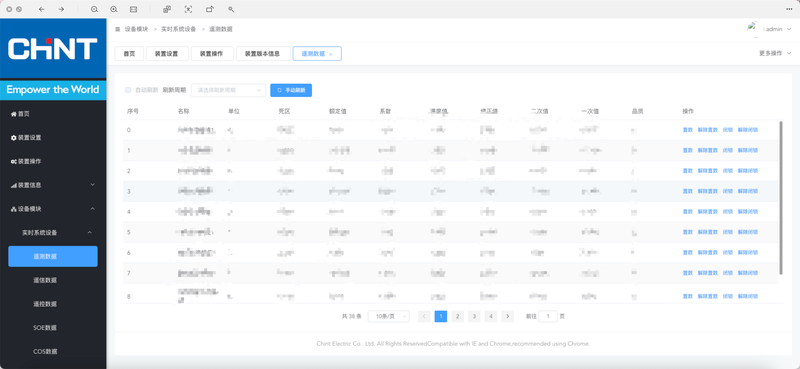Viewport: 800px width, 369px height.
Task: Click the hierarchy icon beside 设备模块
Action: [x=14, y=209]
